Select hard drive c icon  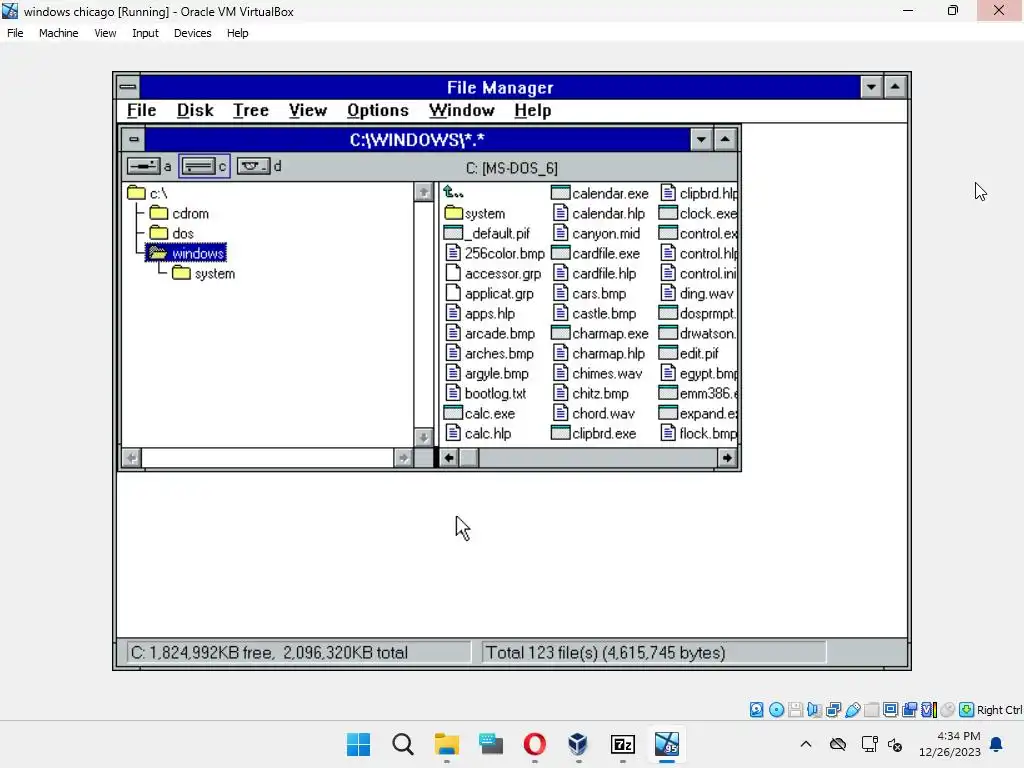[x=198, y=167]
